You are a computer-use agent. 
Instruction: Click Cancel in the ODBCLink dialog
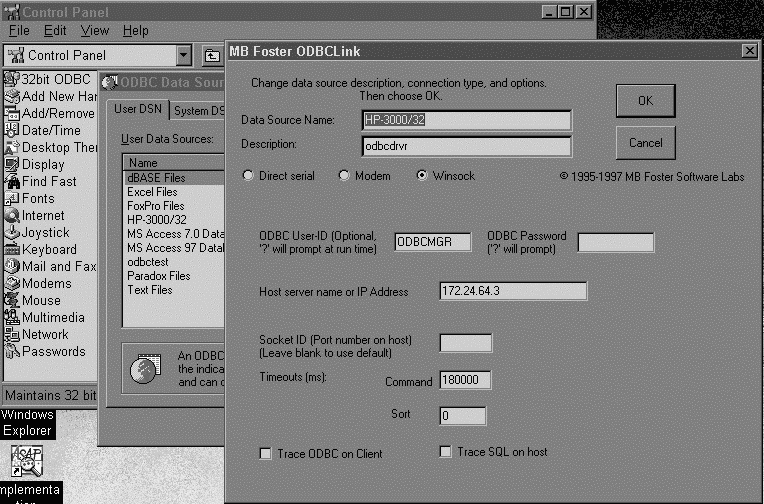click(x=646, y=143)
